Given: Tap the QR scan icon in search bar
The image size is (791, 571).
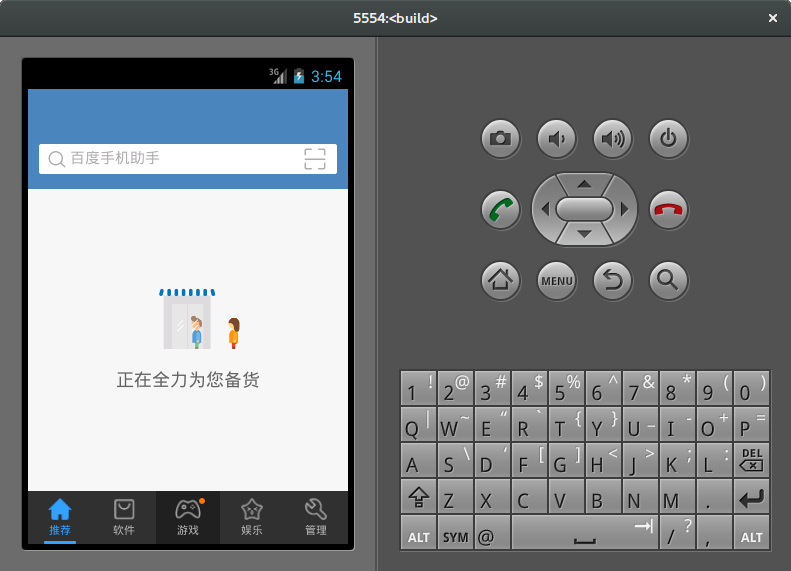Looking at the screenshot, I should point(315,159).
